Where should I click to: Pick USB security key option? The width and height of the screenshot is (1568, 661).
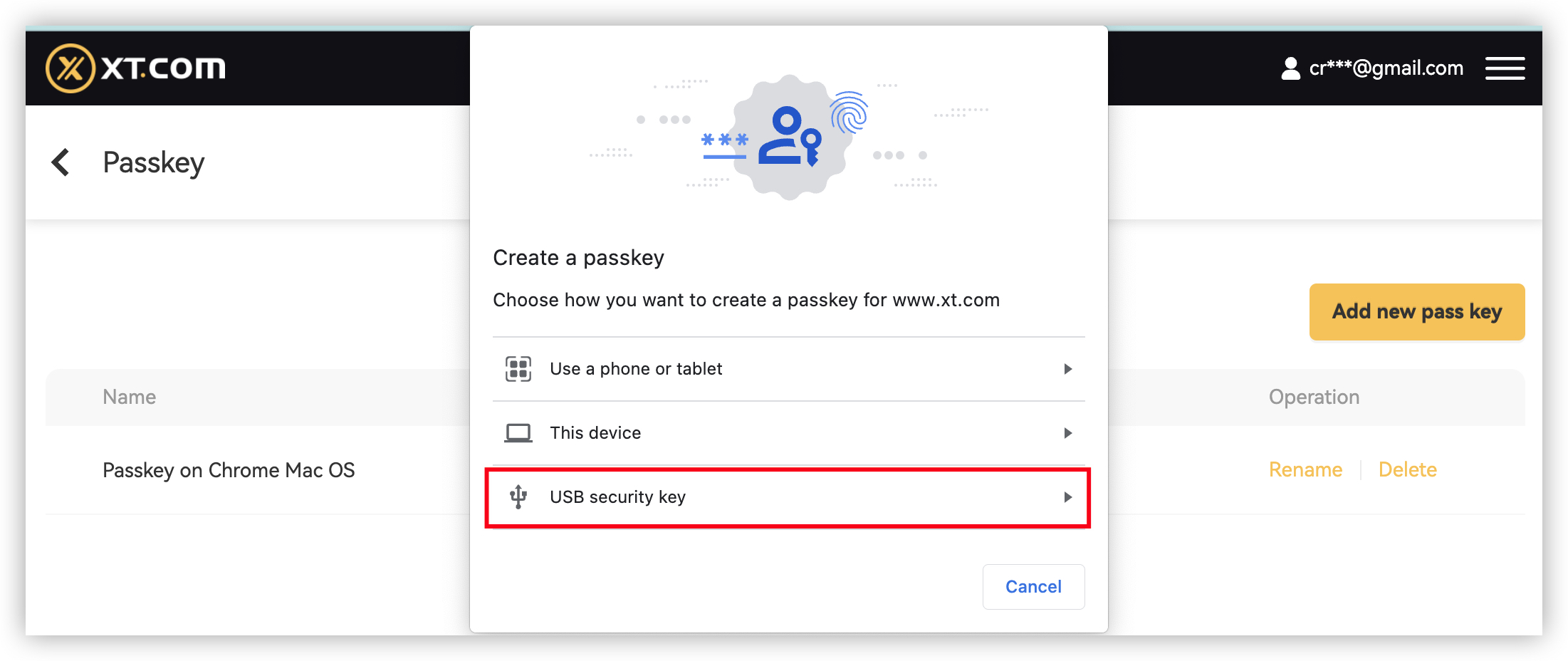click(617, 497)
